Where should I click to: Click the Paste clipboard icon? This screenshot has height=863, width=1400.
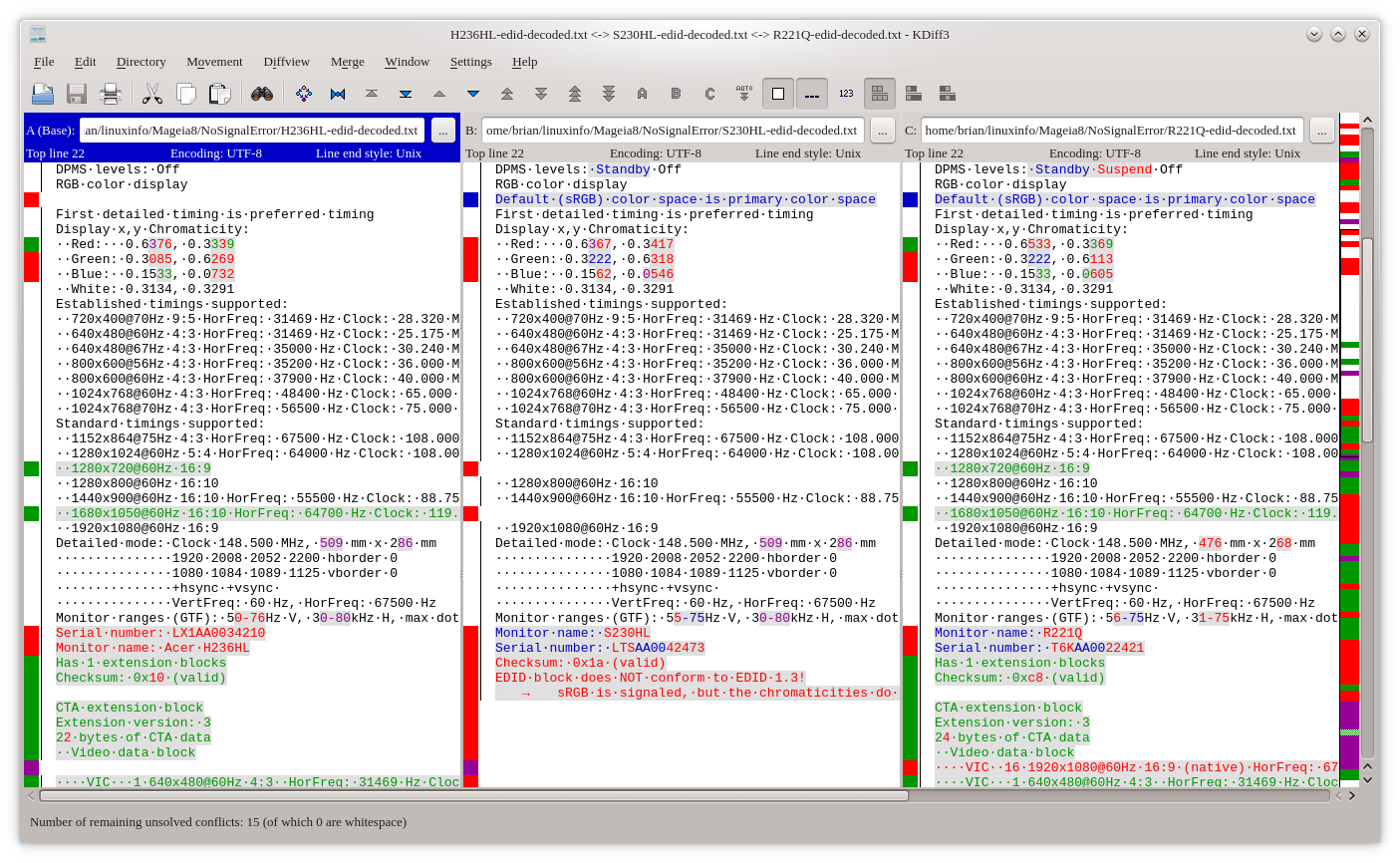220,94
